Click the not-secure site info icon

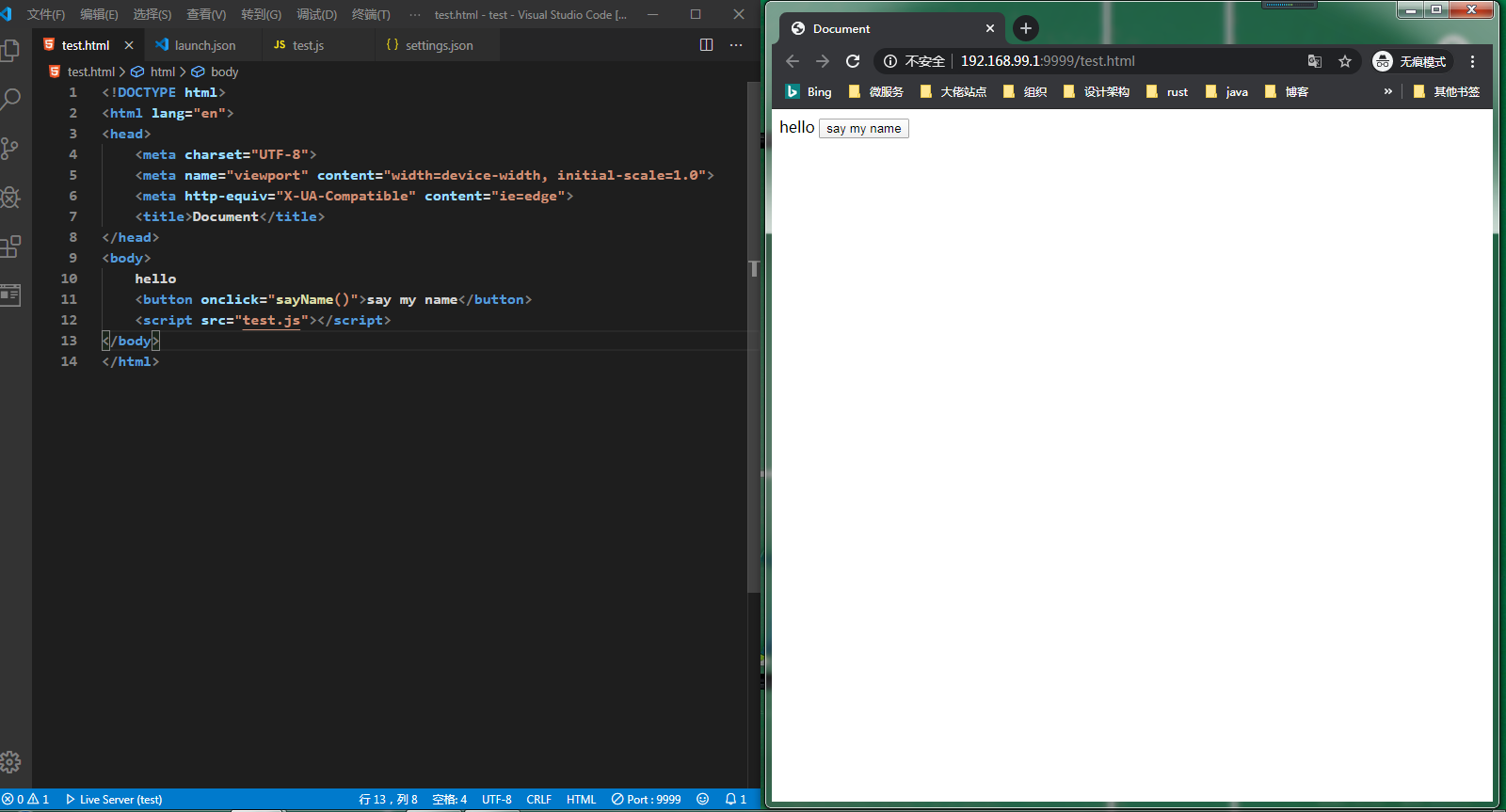click(x=889, y=61)
